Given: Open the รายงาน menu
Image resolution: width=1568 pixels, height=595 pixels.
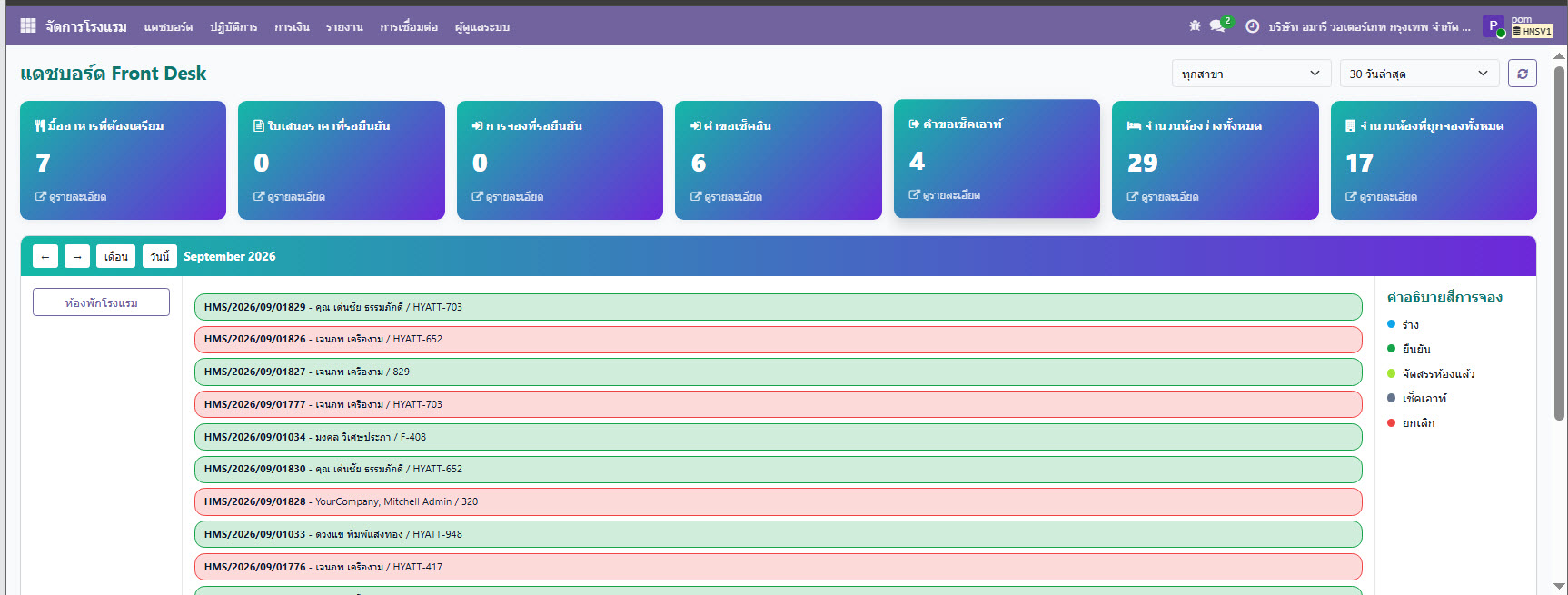Looking at the screenshot, I should [344, 27].
